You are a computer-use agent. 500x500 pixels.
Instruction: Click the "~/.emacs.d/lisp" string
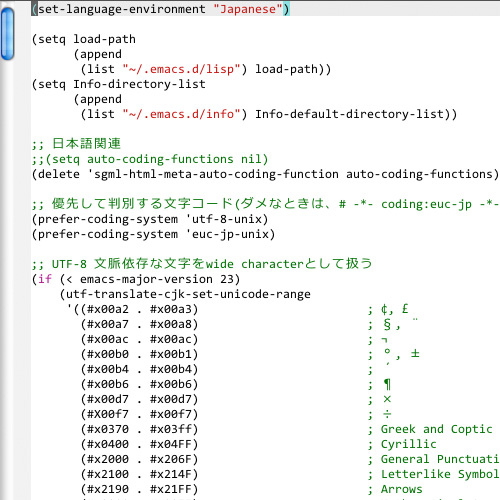181,69
